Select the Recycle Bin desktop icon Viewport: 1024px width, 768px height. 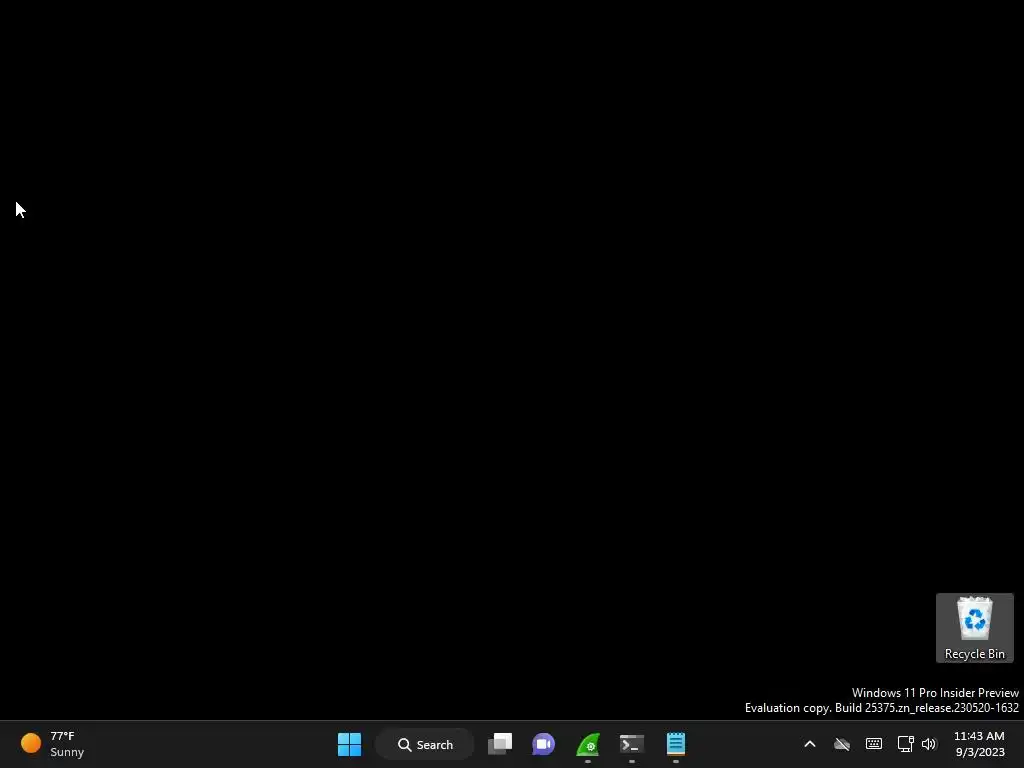tap(975, 628)
